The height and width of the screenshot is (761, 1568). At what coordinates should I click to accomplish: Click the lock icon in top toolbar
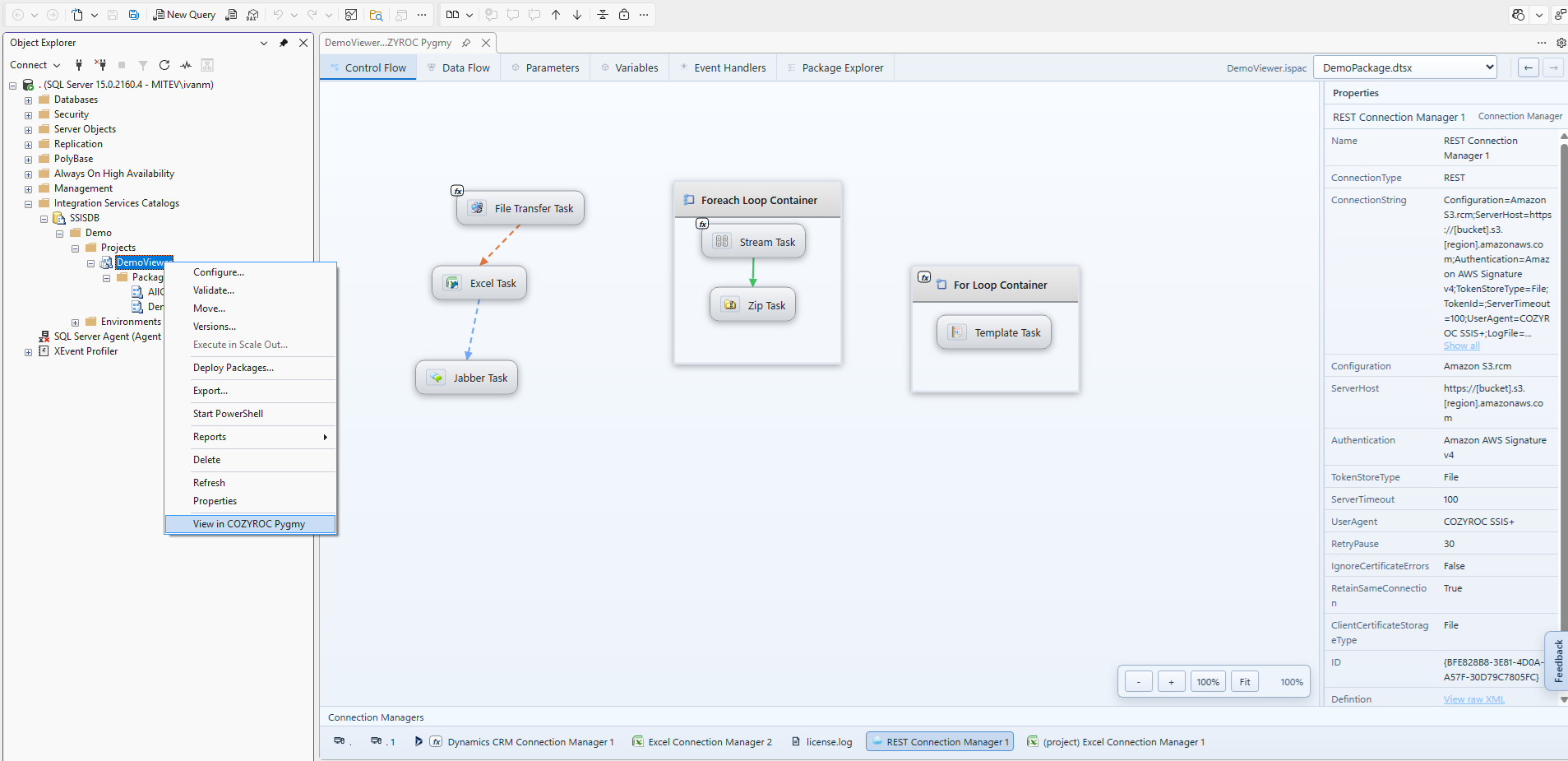[624, 15]
